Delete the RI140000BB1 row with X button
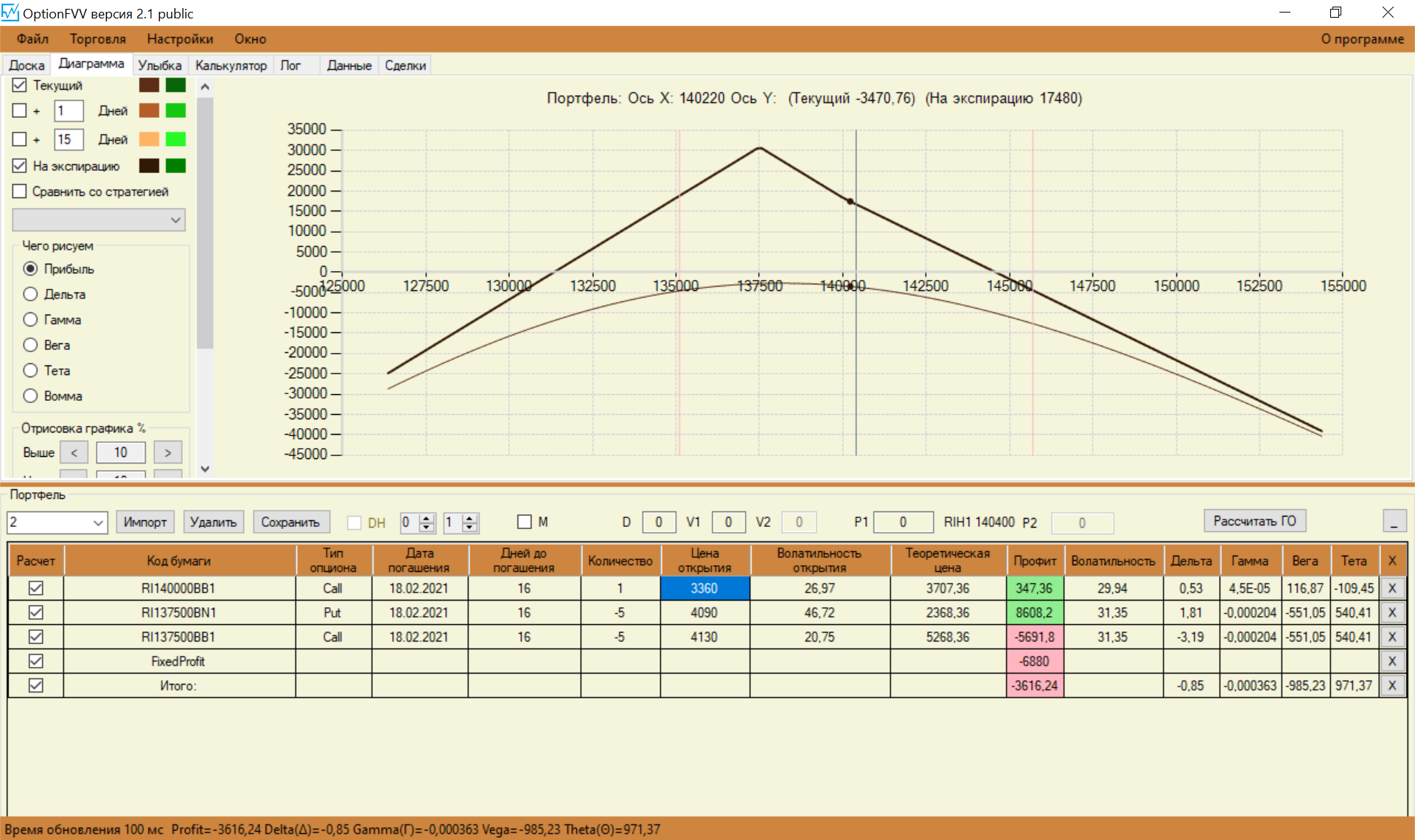The height and width of the screenshot is (840, 1415). [x=1391, y=588]
